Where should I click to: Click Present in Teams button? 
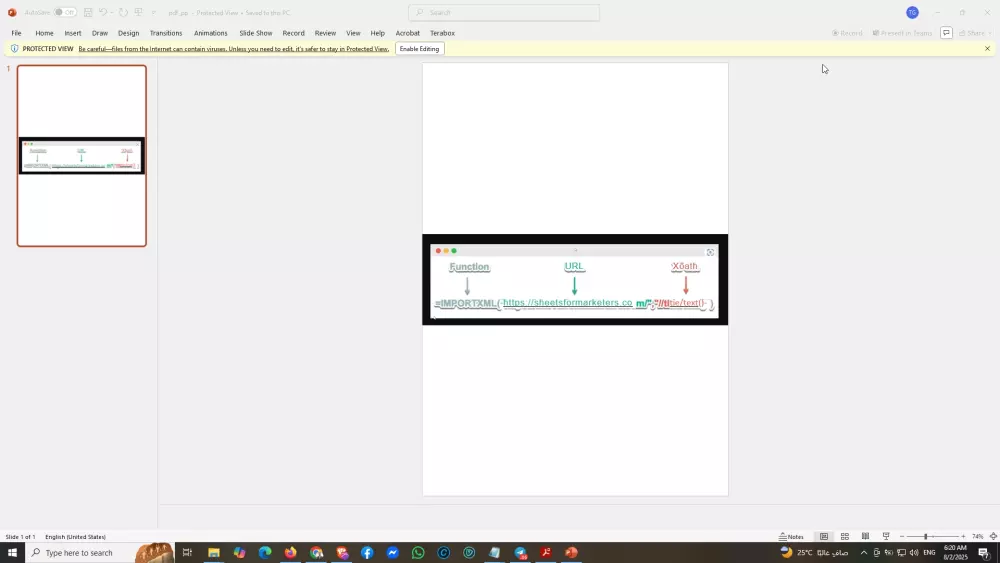pyautogui.click(x=902, y=33)
